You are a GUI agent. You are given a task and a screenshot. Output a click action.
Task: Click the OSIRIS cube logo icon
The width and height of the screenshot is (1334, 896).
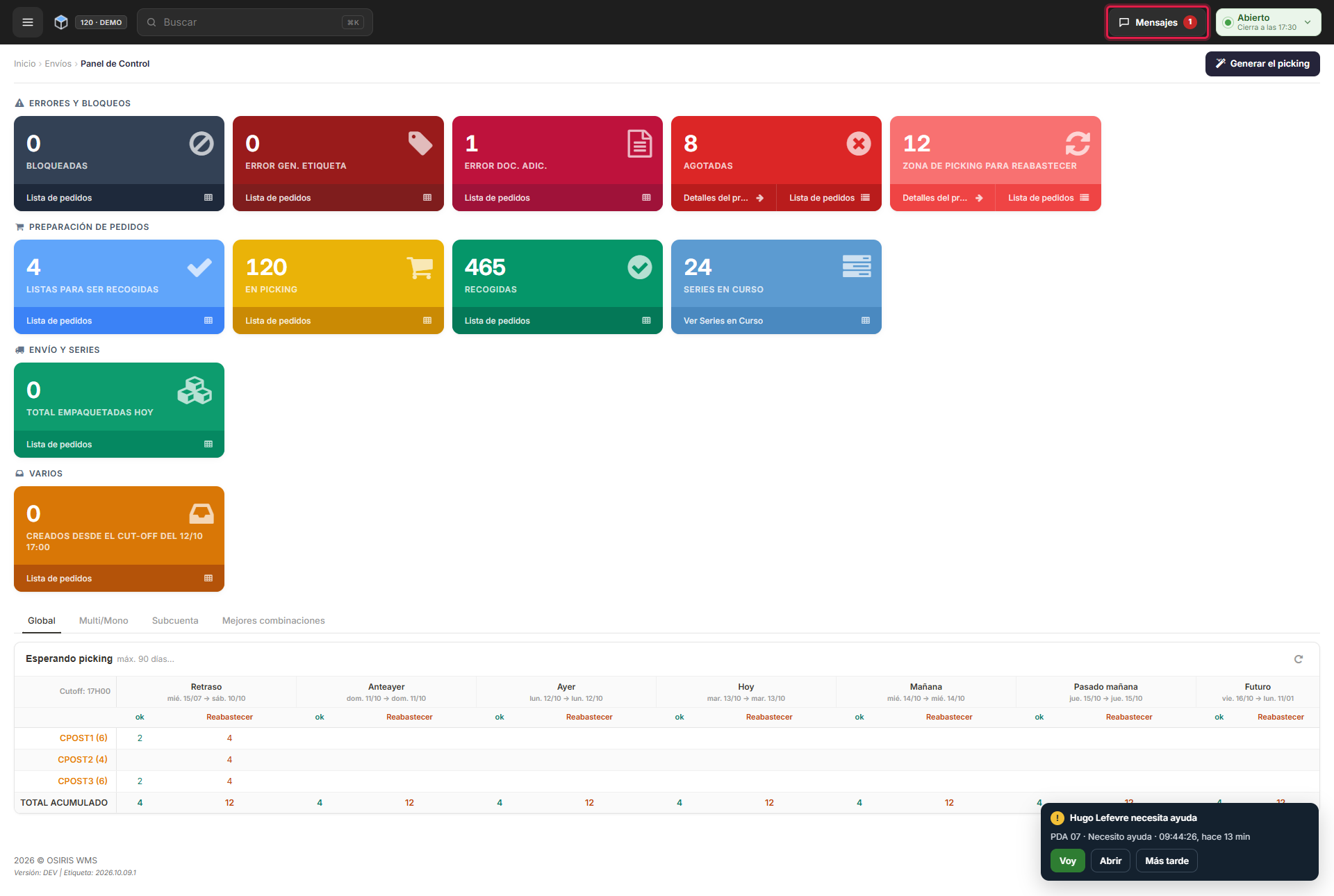[61, 22]
